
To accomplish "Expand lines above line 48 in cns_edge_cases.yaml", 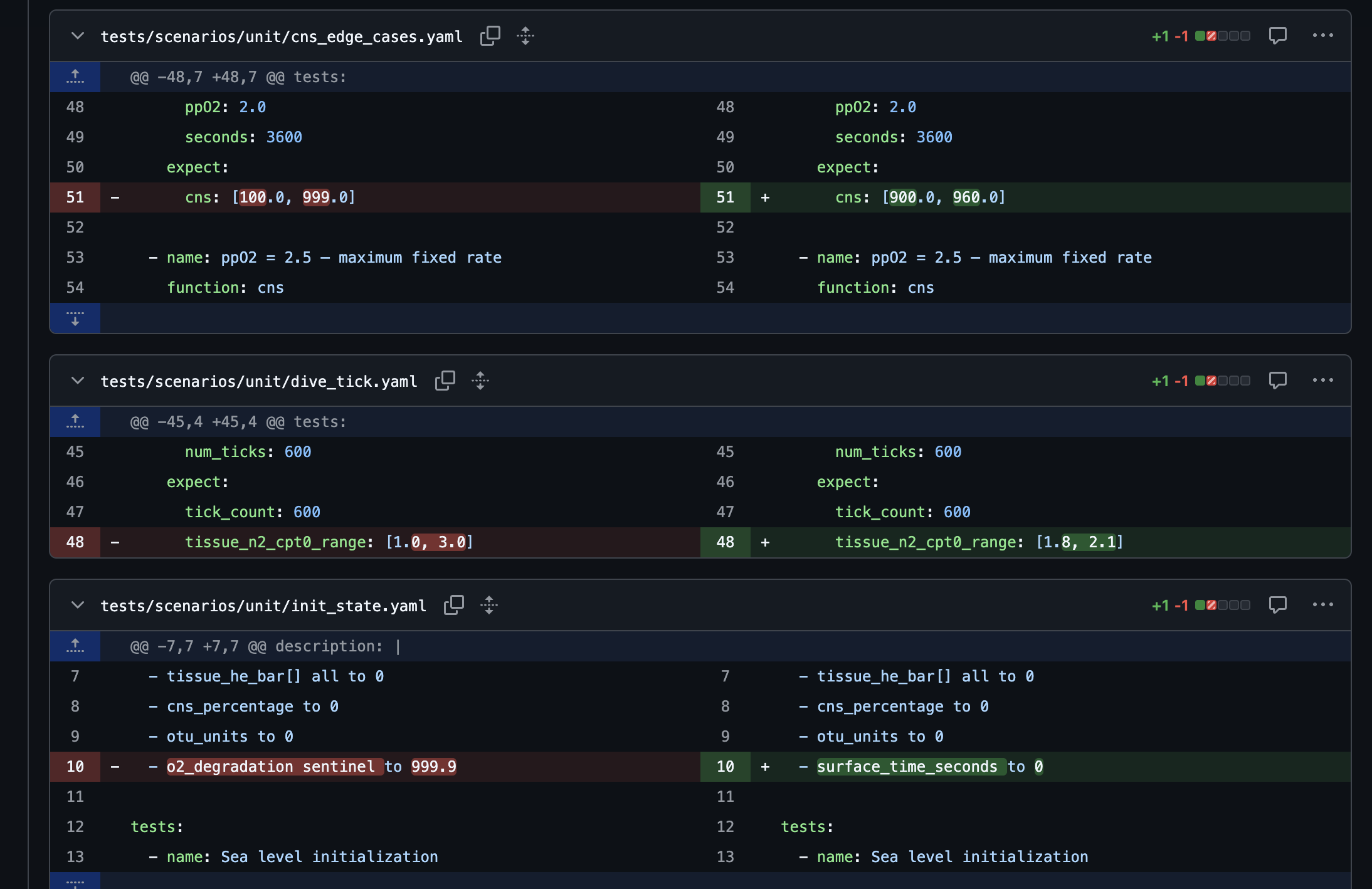I will coord(75,77).
